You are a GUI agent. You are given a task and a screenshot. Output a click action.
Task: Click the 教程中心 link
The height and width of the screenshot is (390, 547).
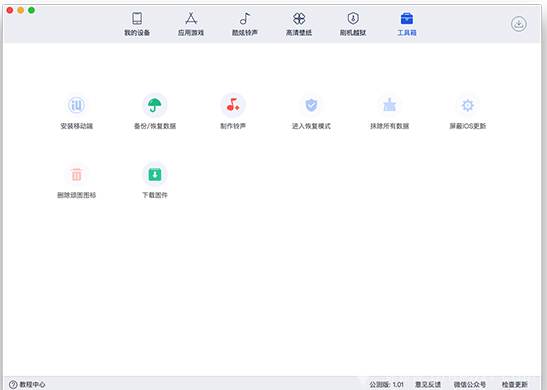(x=32, y=384)
